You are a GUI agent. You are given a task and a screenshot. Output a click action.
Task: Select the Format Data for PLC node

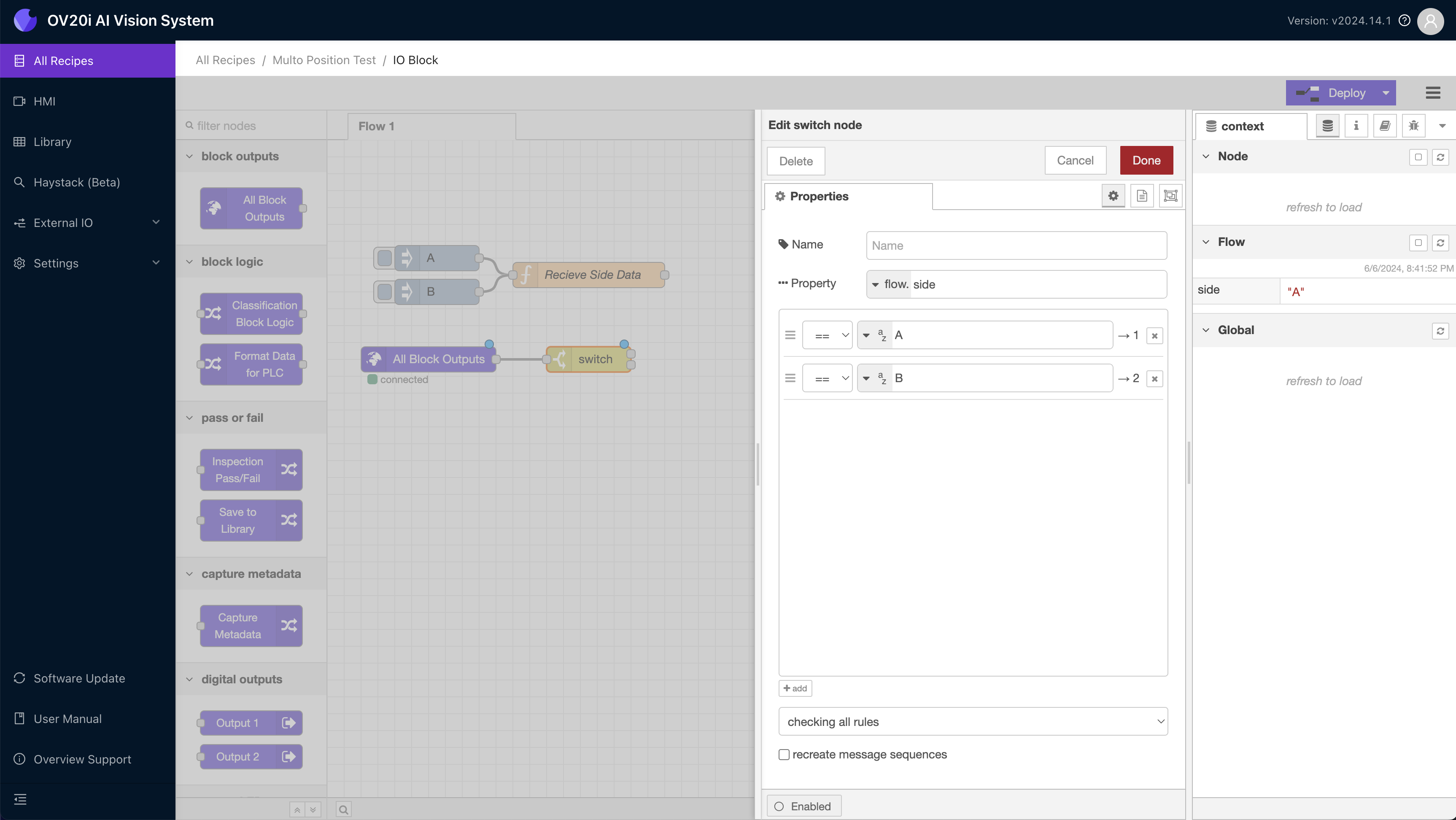[251, 364]
